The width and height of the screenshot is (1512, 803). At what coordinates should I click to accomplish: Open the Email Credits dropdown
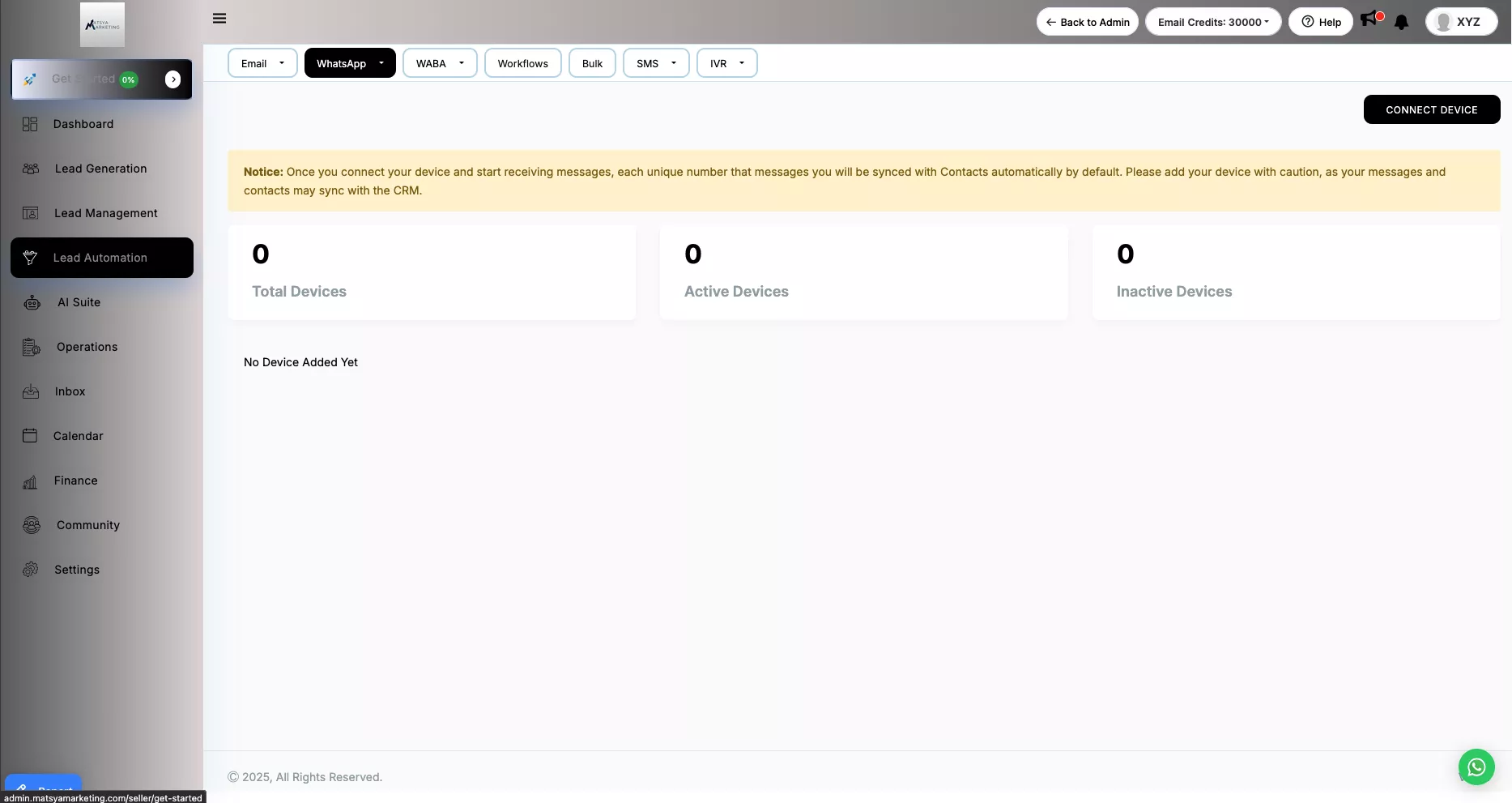tap(1212, 22)
